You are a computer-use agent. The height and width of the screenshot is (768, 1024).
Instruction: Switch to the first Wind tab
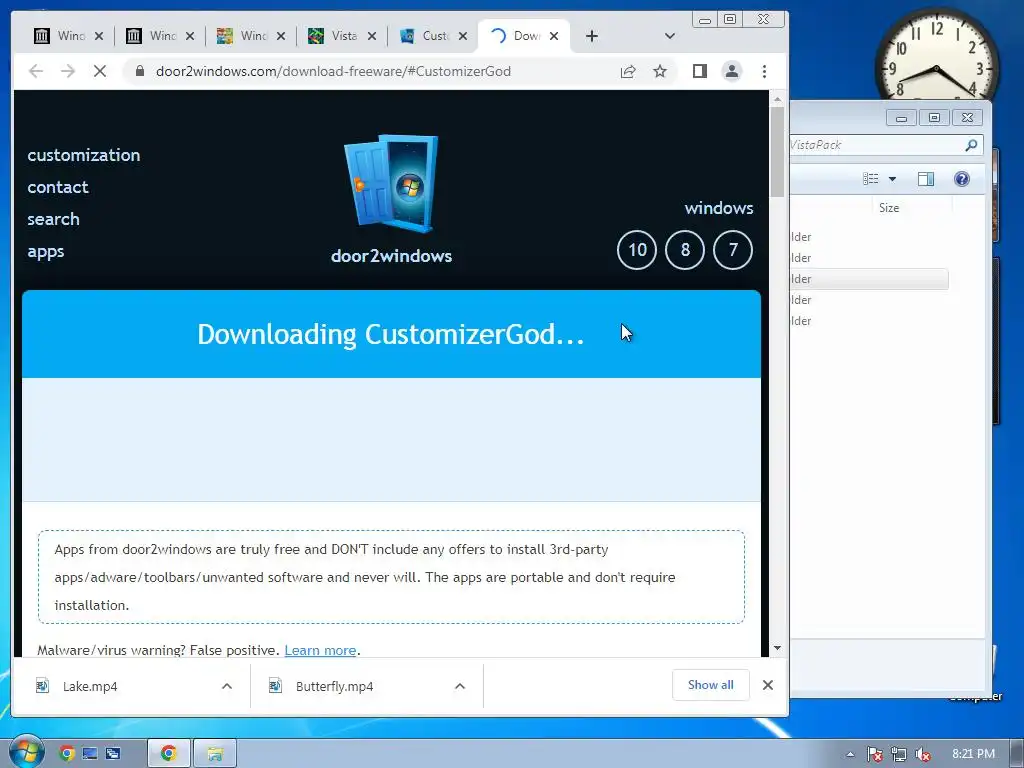click(61, 36)
